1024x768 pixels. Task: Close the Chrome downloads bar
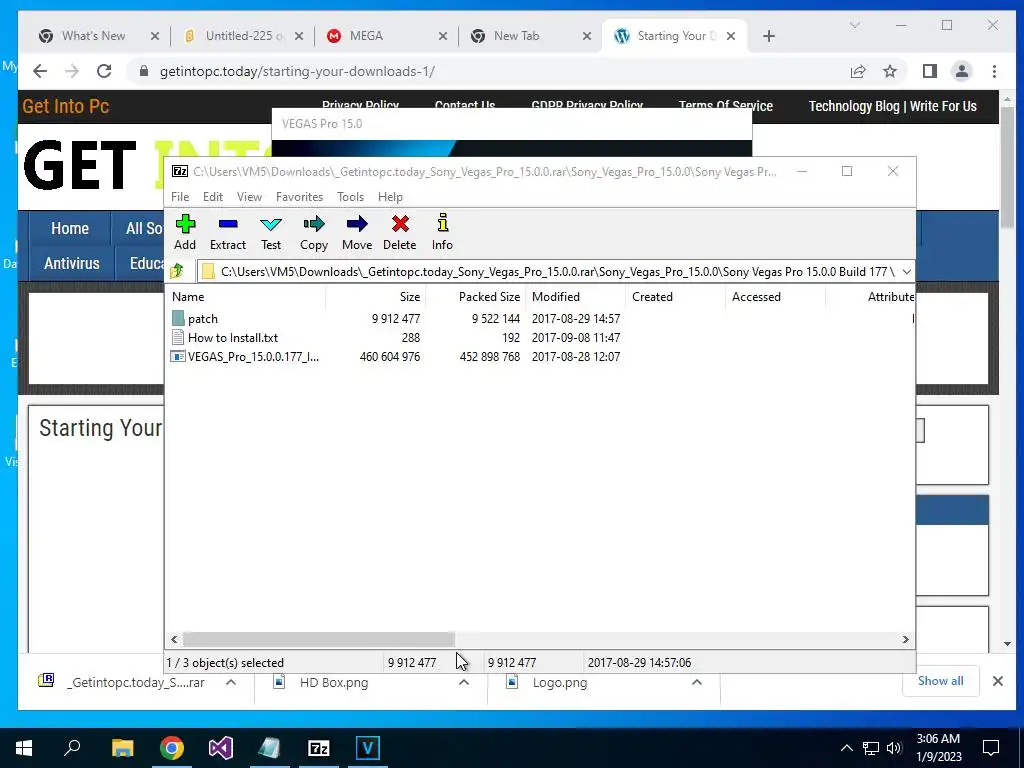point(997,681)
